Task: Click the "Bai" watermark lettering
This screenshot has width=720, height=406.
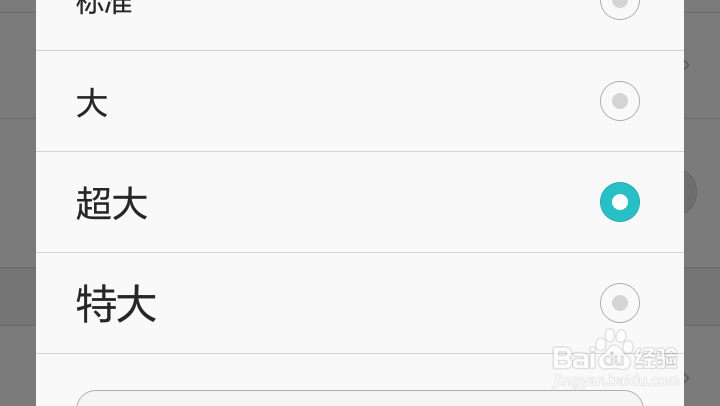Action: coord(576,358)
